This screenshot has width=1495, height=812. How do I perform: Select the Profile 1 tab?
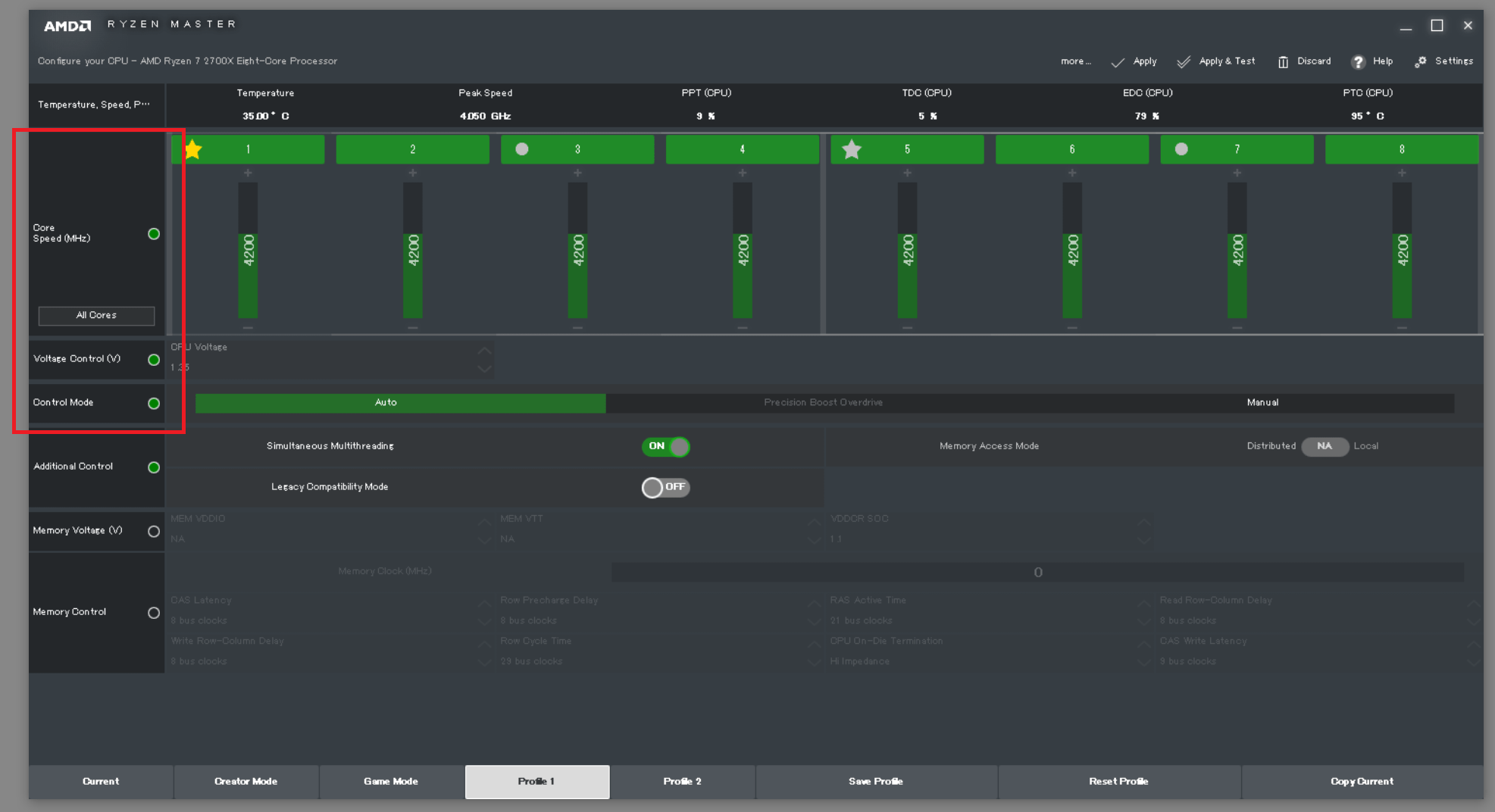[537, 782]
